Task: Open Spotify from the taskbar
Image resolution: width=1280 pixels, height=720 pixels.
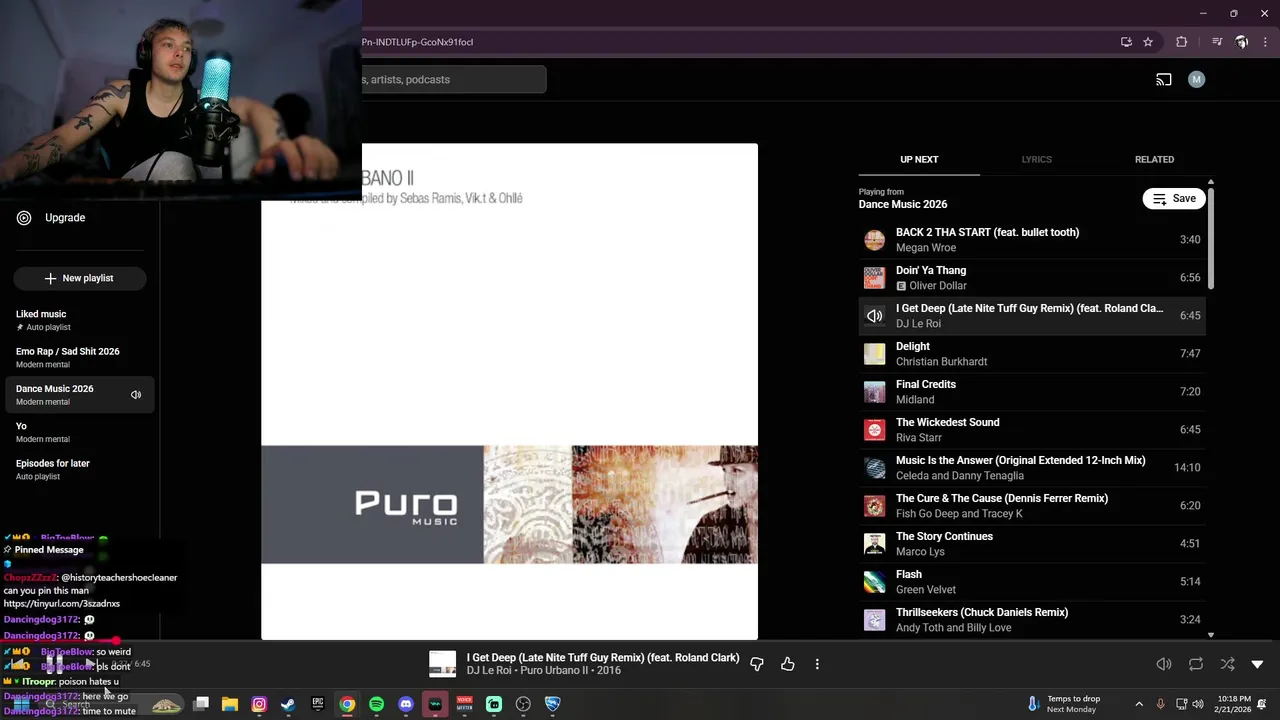Action: pyautogui.click(x=376, y=704)
